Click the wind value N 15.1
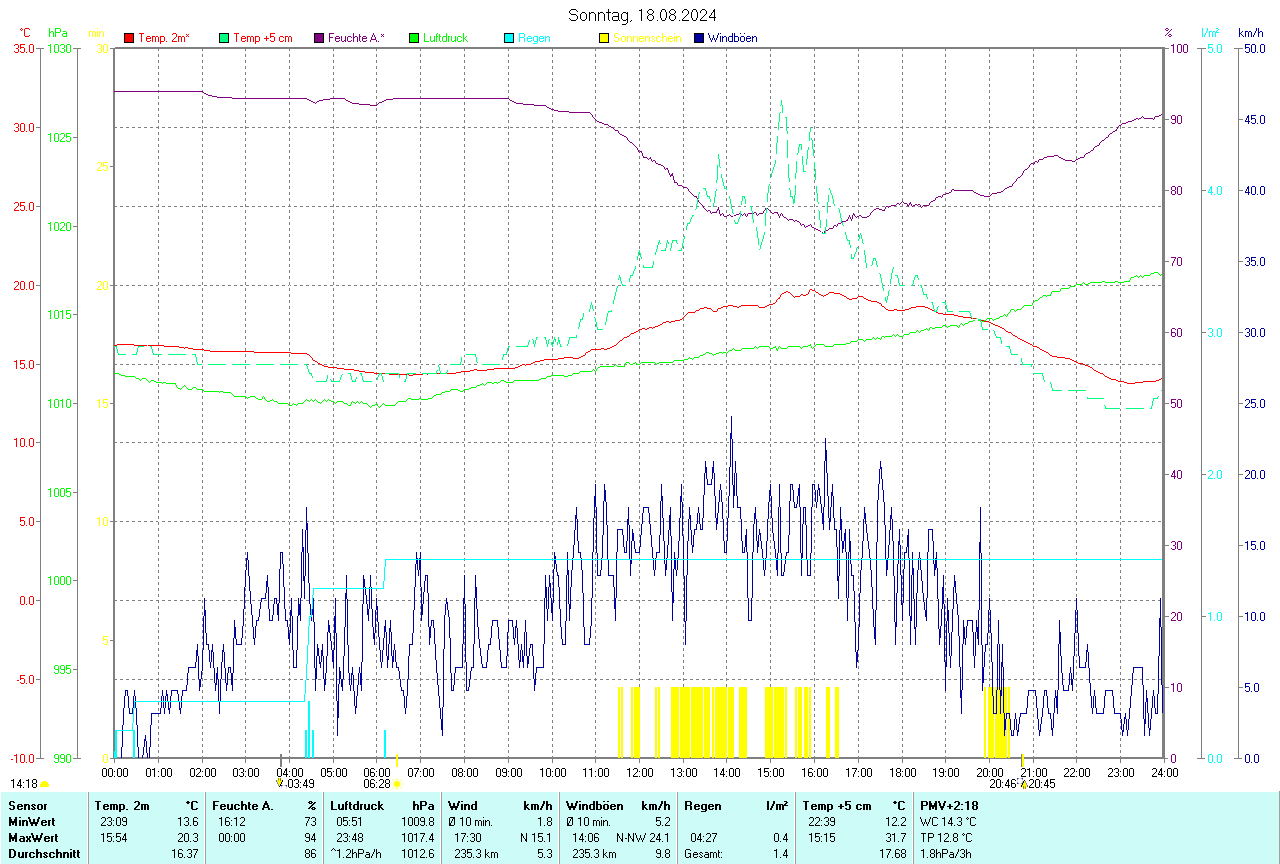Screen dimensions: 1280x864 tap(536, 837)
